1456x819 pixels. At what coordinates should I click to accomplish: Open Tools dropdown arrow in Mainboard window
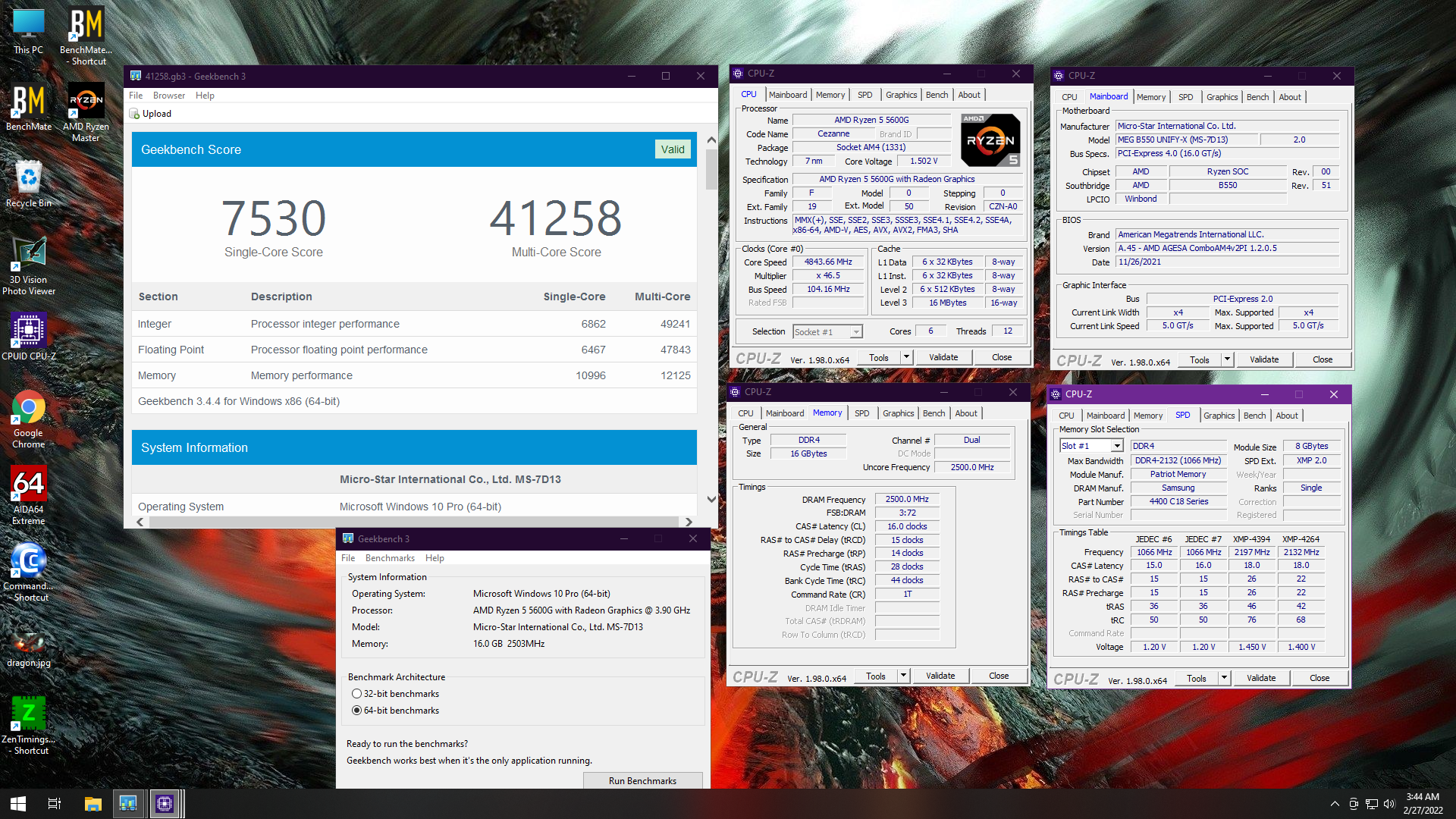tap(1227, 359)
